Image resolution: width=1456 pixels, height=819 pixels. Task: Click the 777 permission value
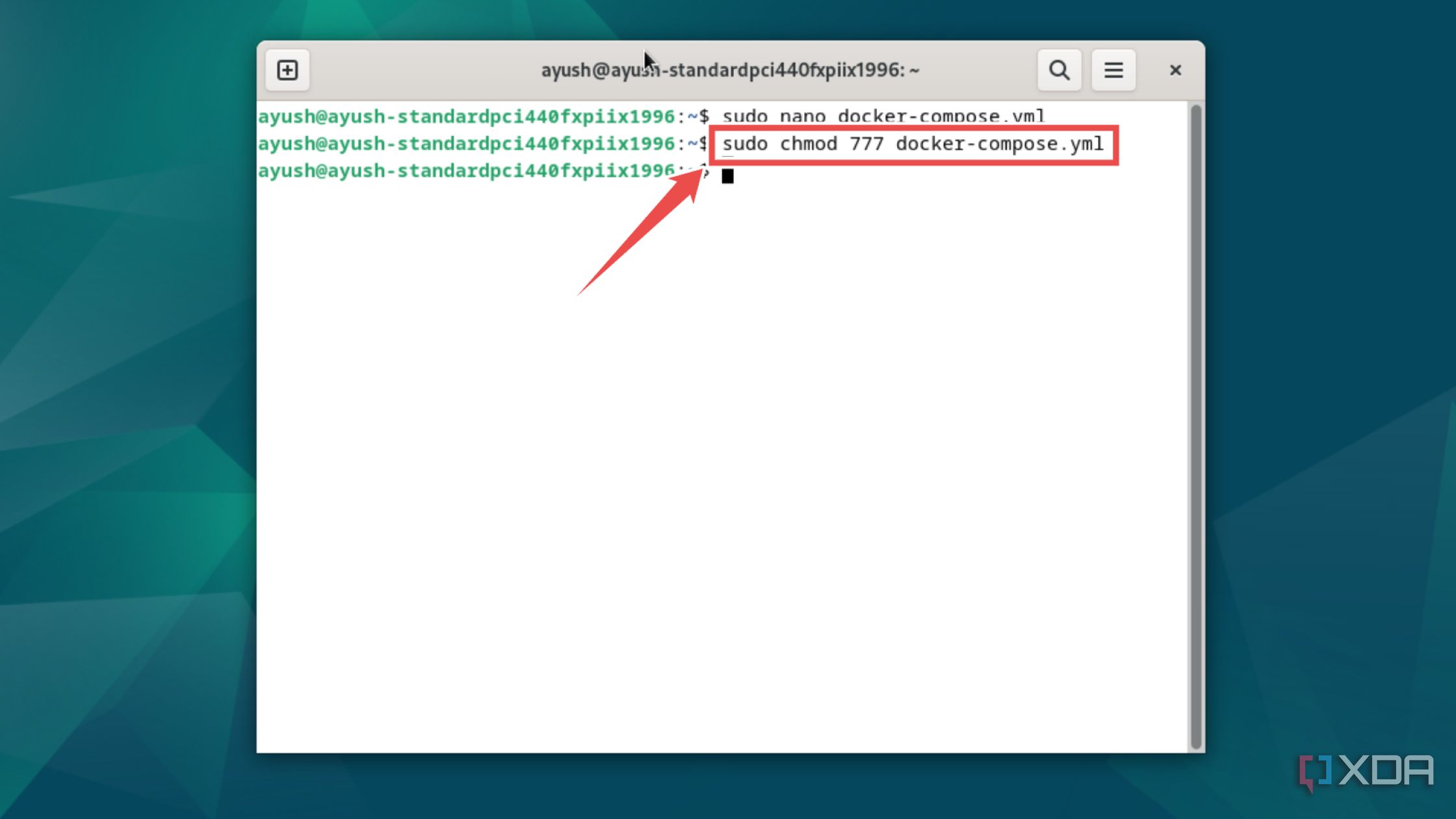pyautogui.click(x=866, y=144)
